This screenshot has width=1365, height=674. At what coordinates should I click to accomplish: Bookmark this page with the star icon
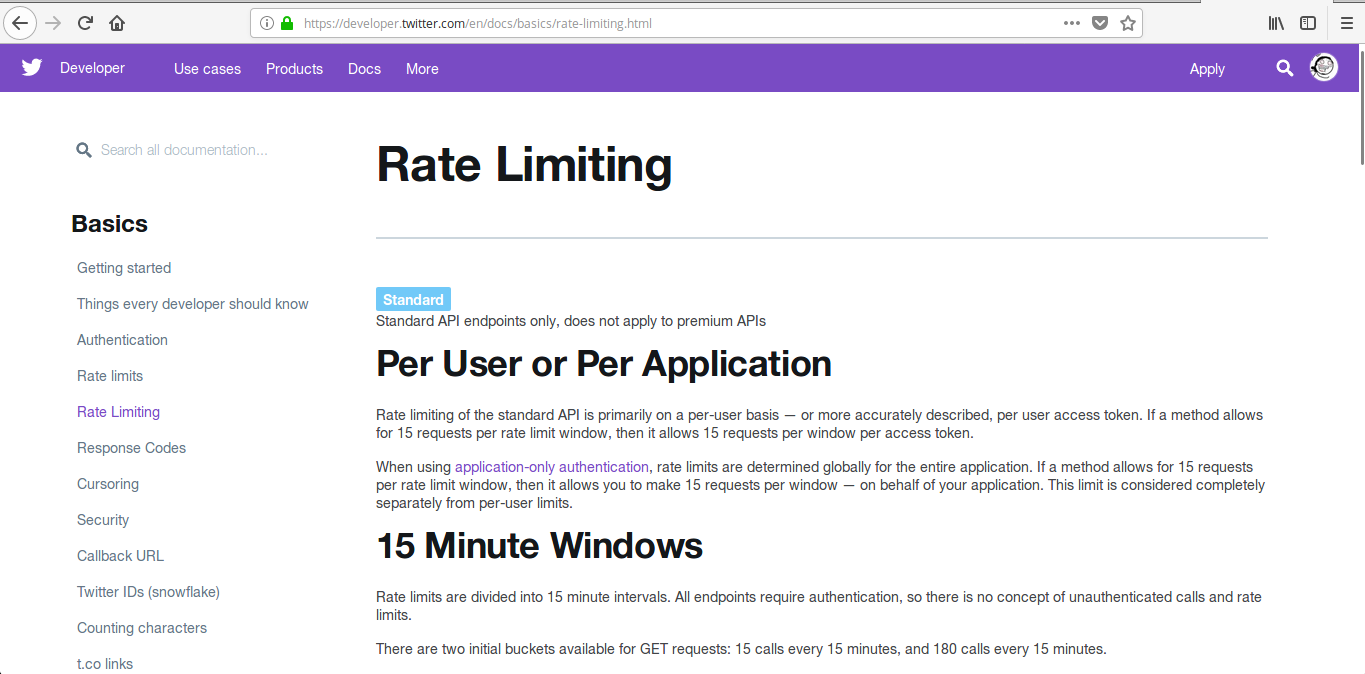coord(1128,23)
